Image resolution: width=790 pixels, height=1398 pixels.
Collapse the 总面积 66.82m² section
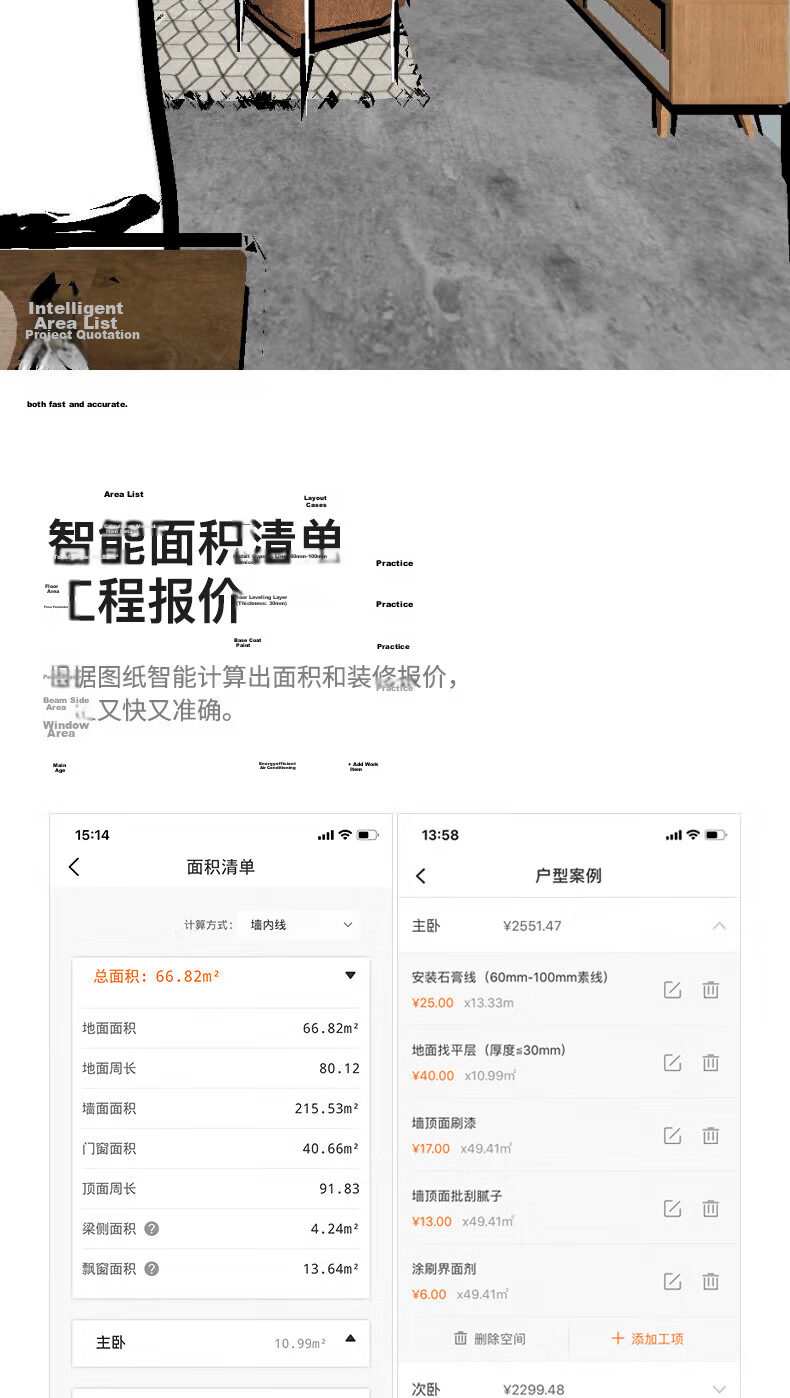click(350, 975)
